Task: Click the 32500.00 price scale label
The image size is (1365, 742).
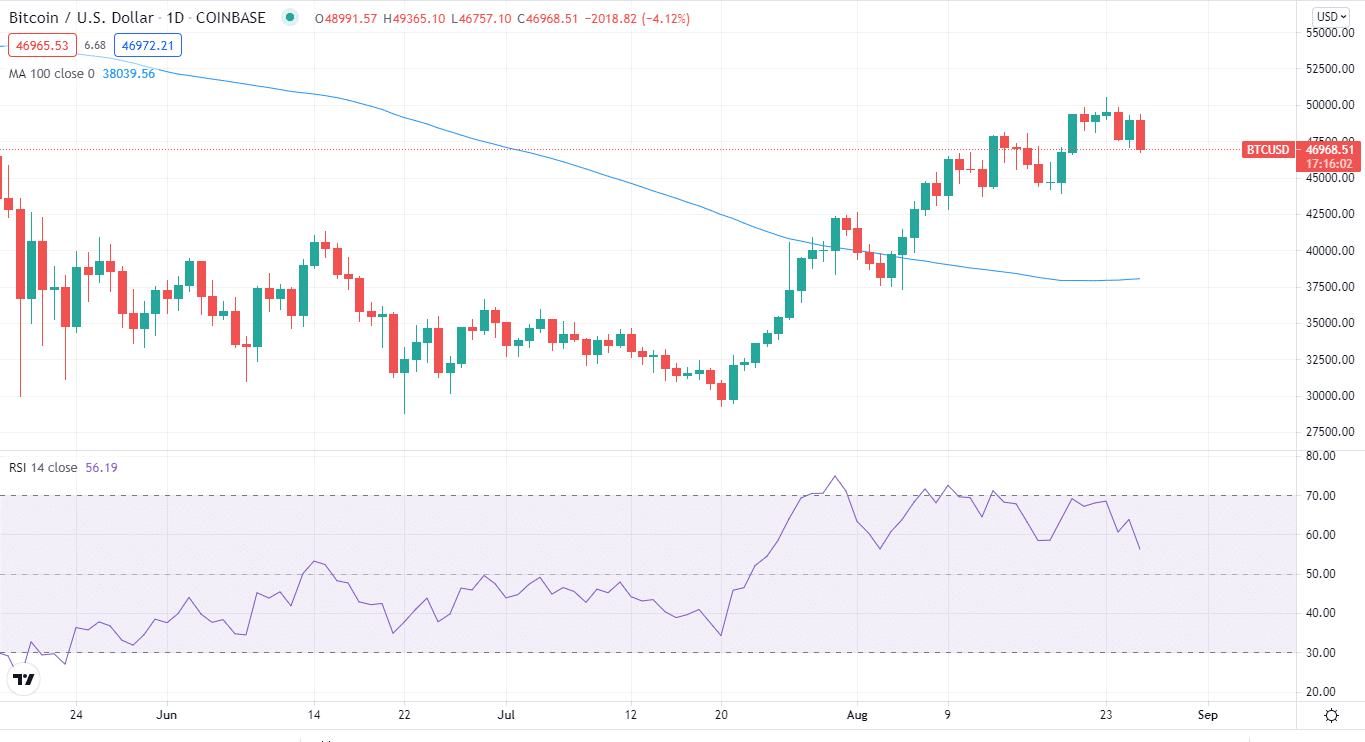Action: pyautogui.click(x=1330, y=360)
